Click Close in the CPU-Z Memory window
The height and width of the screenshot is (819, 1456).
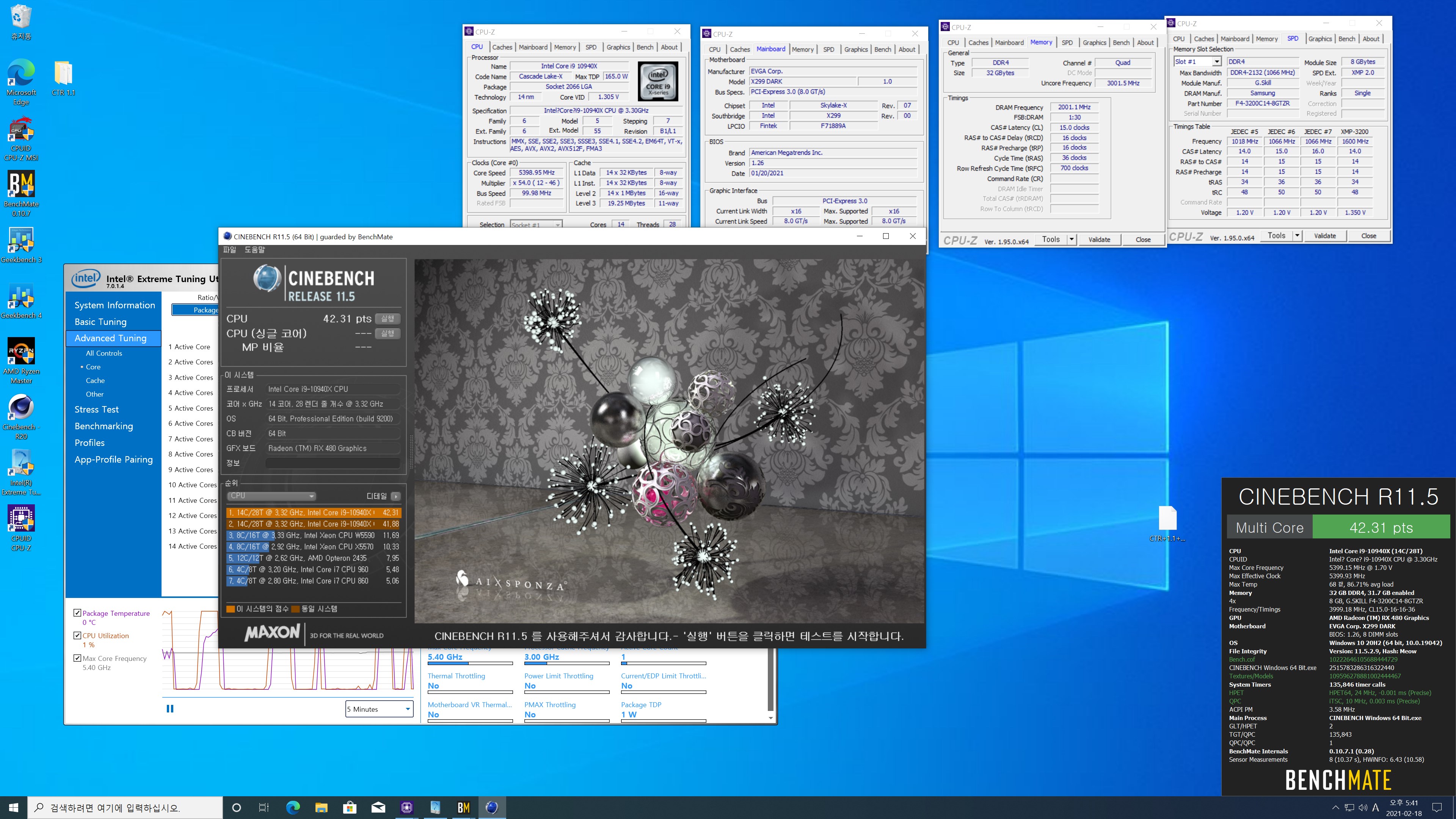click(x=1143, y=239)
